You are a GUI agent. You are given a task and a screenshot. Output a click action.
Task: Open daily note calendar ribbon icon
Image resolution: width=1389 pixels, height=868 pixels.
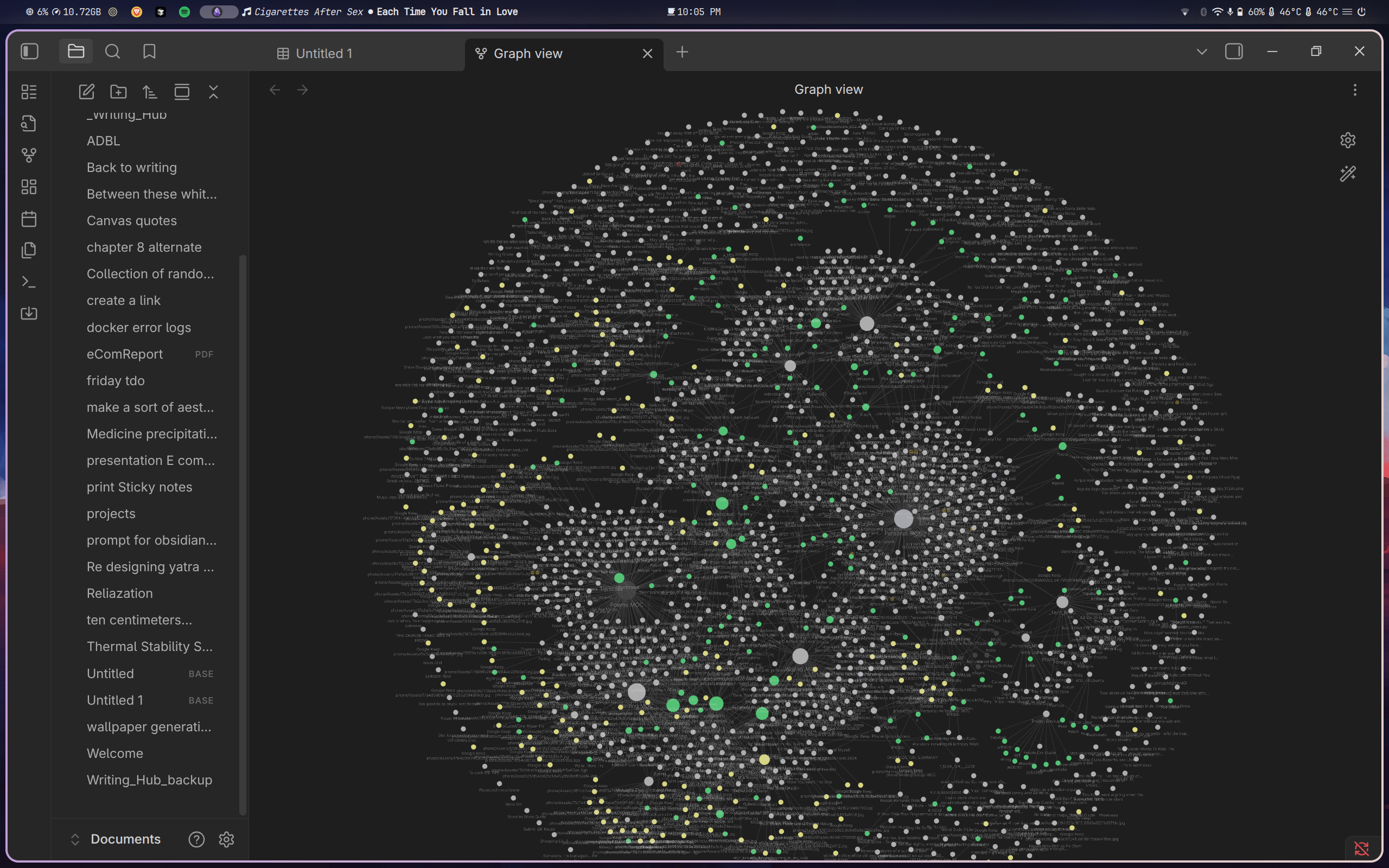(x=29, y=219)
